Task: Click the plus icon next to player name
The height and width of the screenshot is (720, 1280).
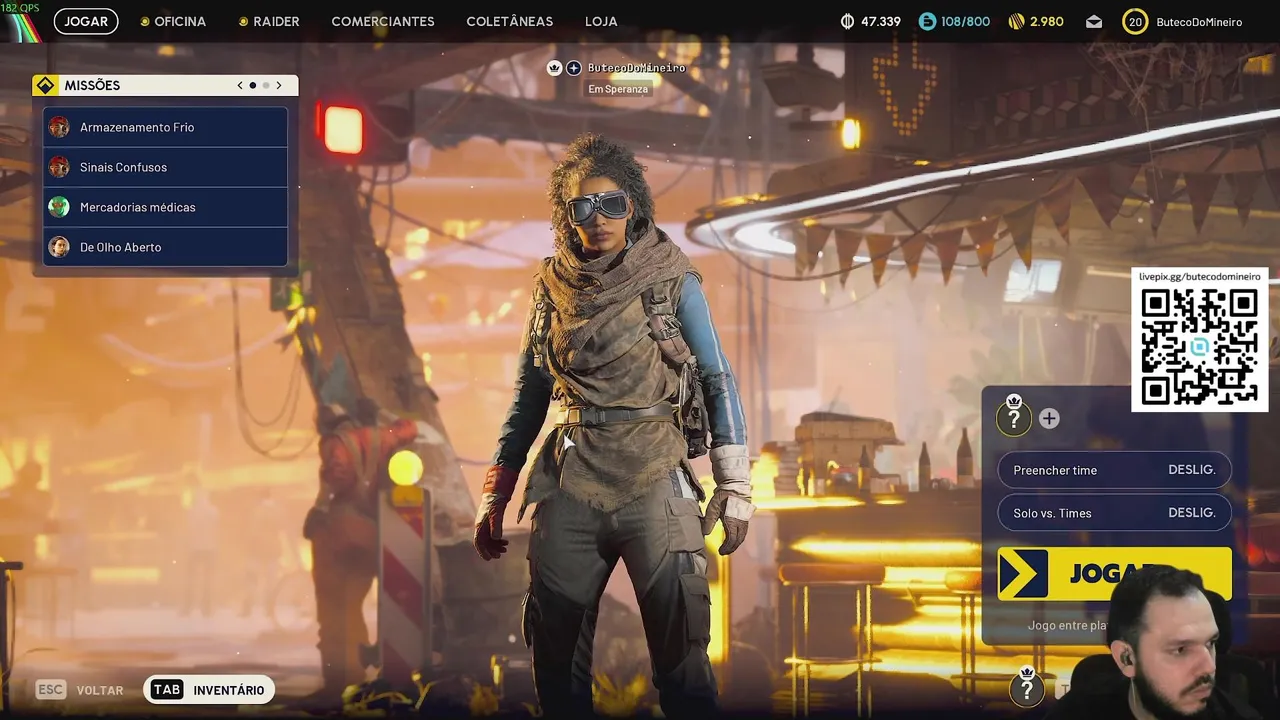Action: coord(574,68)
